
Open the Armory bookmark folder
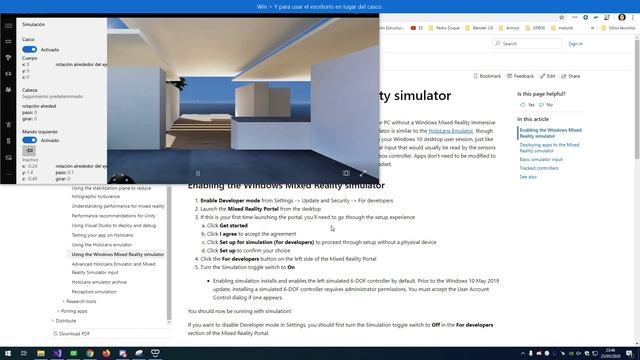509,28
